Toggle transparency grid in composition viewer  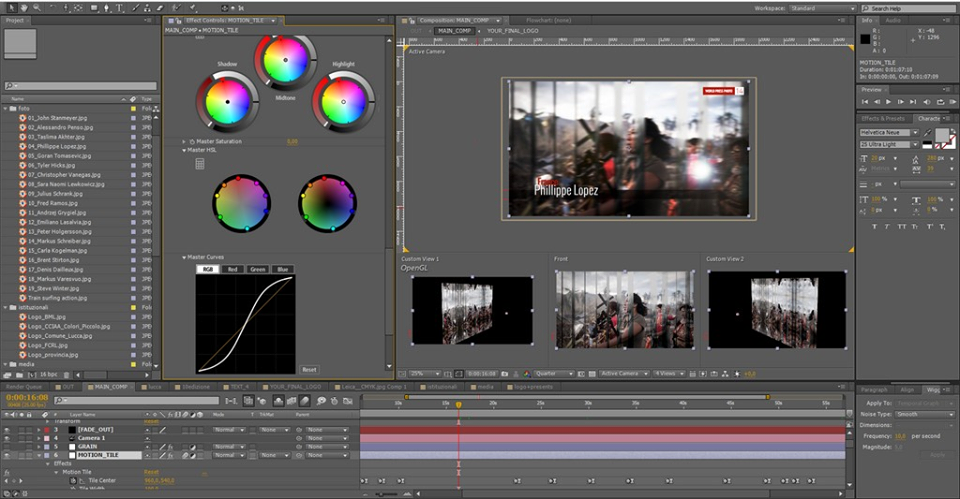[x=592, y=373]
